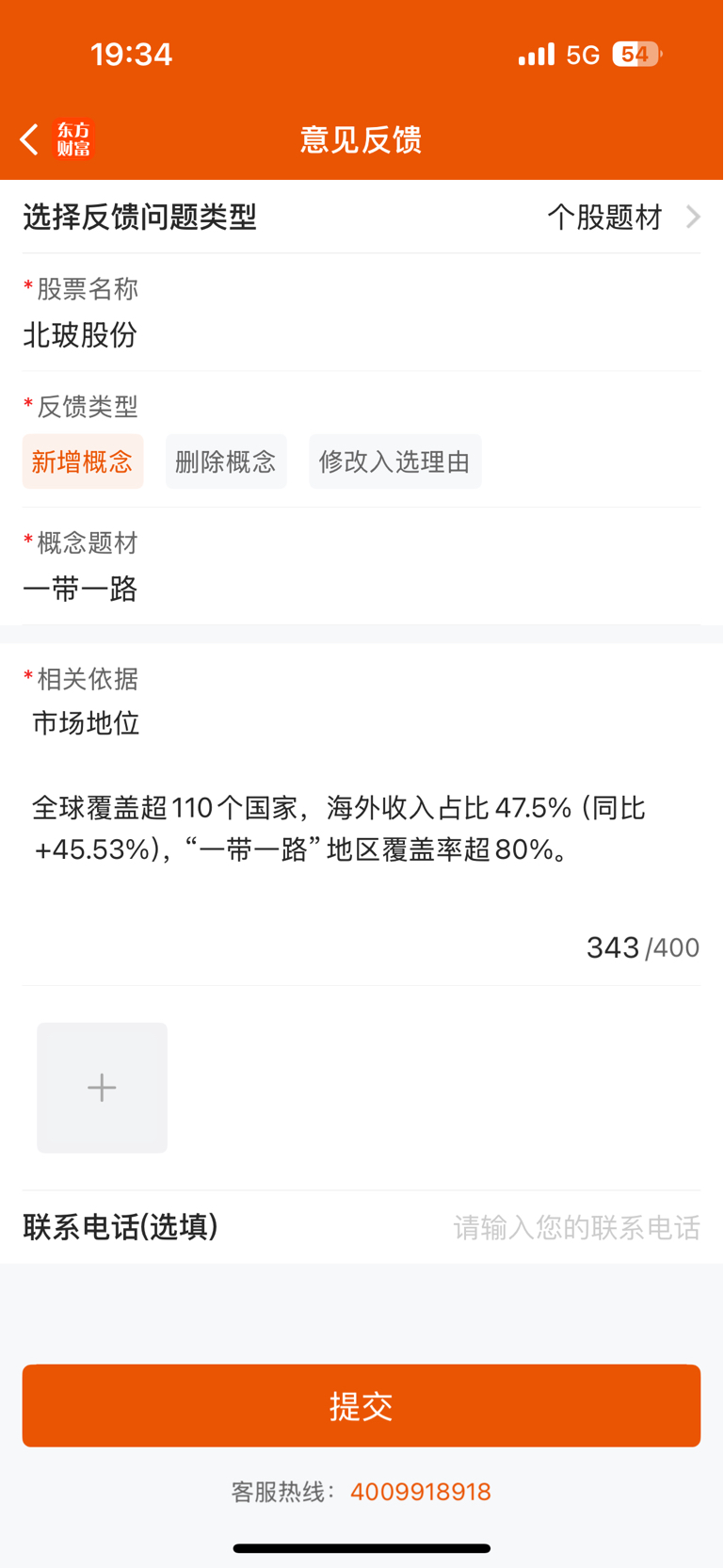Tap the 5G network indicator
The width and height of the screenshot is (724, 1568).
pyautogui.click(x=583, y=56)
